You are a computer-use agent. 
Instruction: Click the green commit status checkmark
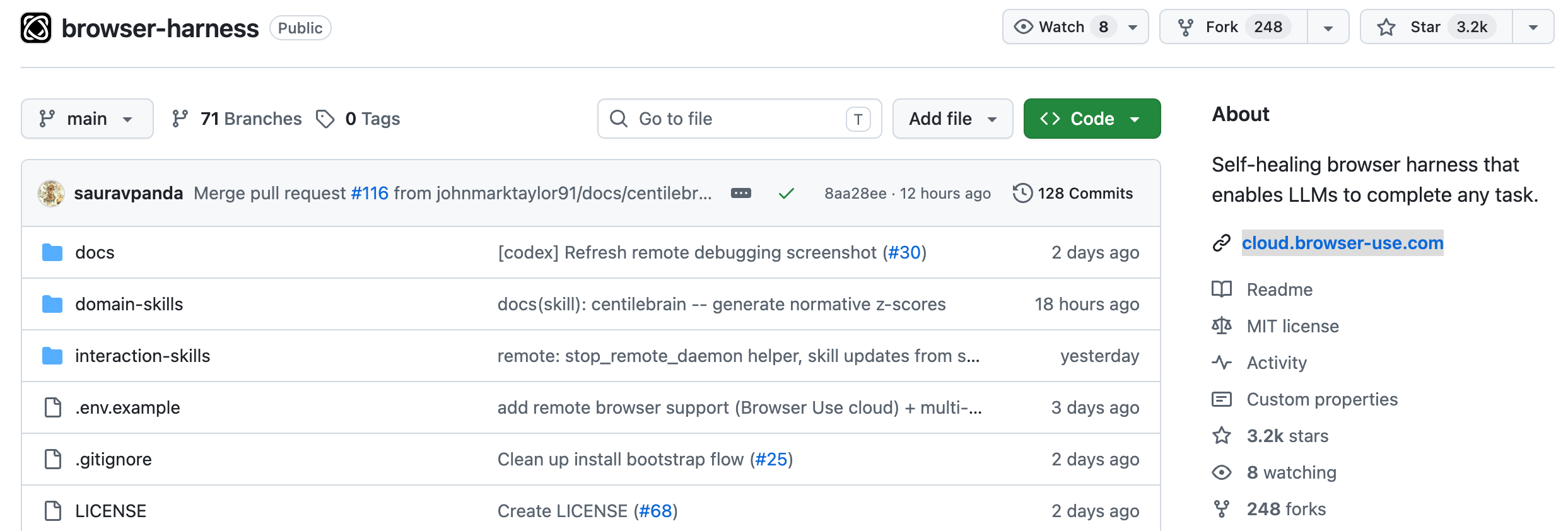click(x=786, y=194)
